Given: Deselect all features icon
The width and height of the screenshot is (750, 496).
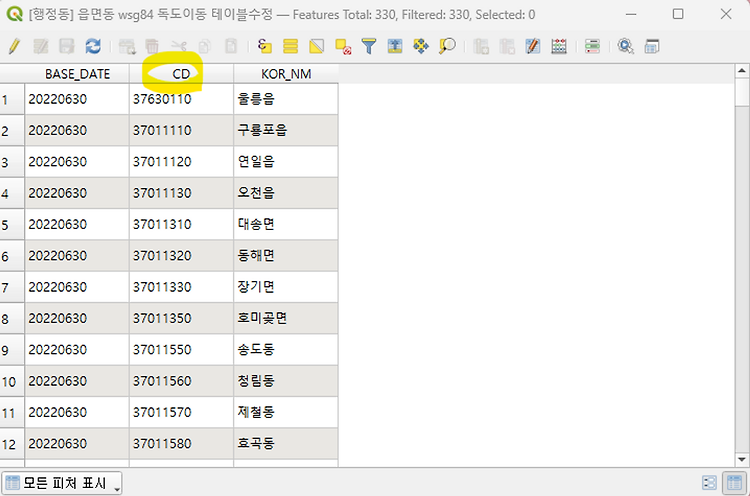Looking at the screenshot, I should [343, 46].
